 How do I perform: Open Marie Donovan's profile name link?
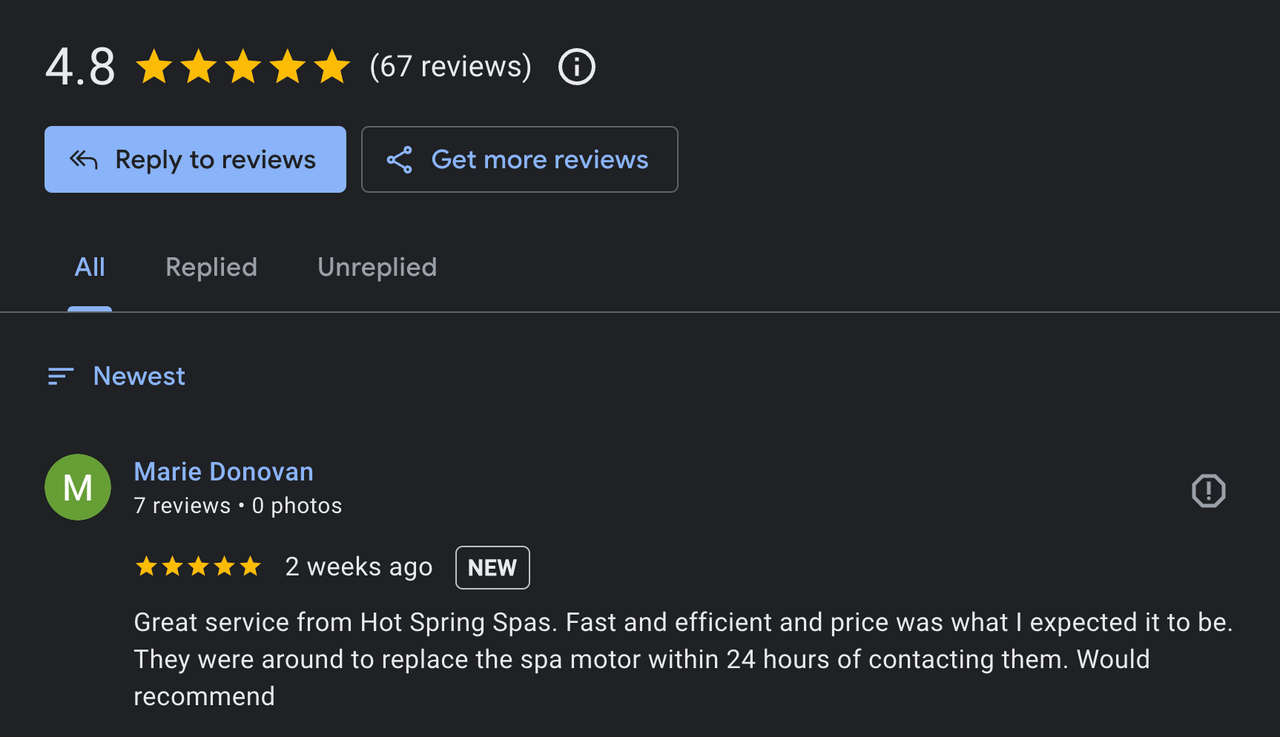pyautogui.click(x=224, y=472)
